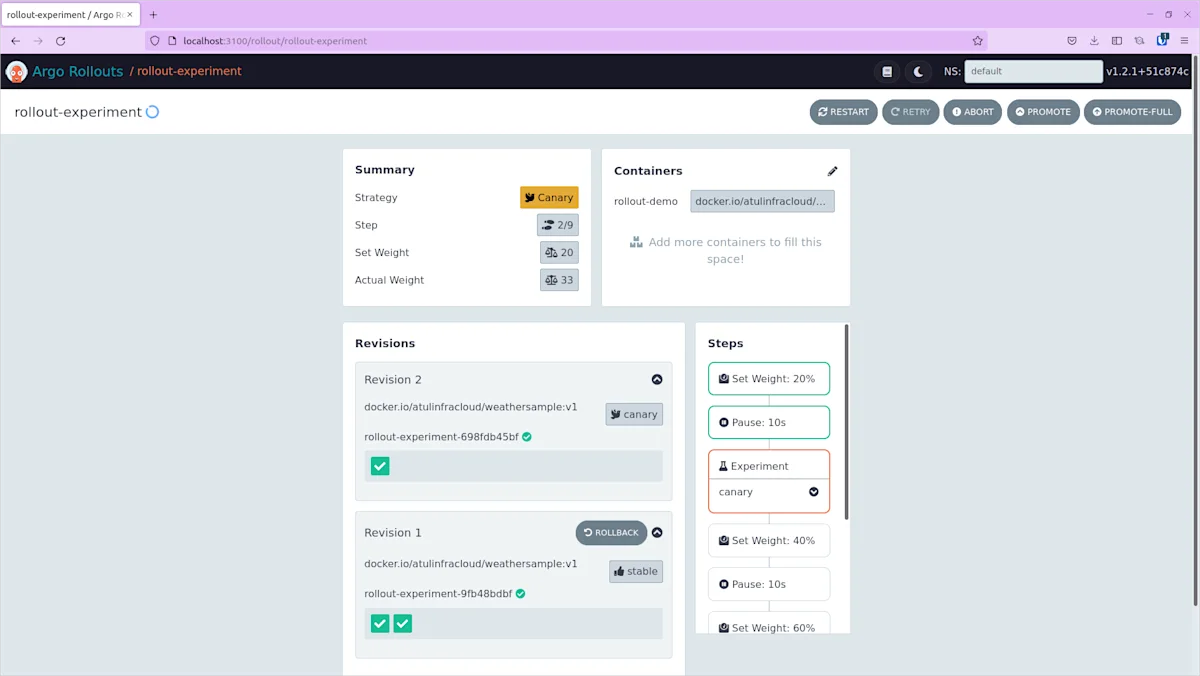Click the PROMOTE-FULL button
Image resolution: width=1200 pixels, height=676 pixels.
tap(1132, 112)
